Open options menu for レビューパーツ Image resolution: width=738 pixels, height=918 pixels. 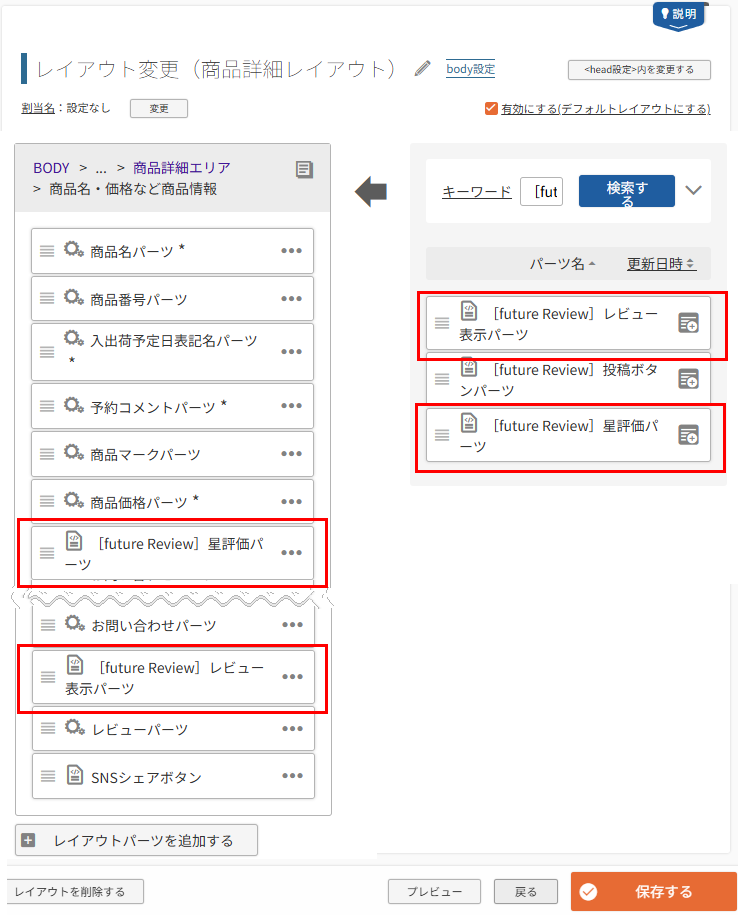pyautogui.click(x=293, y=729)
